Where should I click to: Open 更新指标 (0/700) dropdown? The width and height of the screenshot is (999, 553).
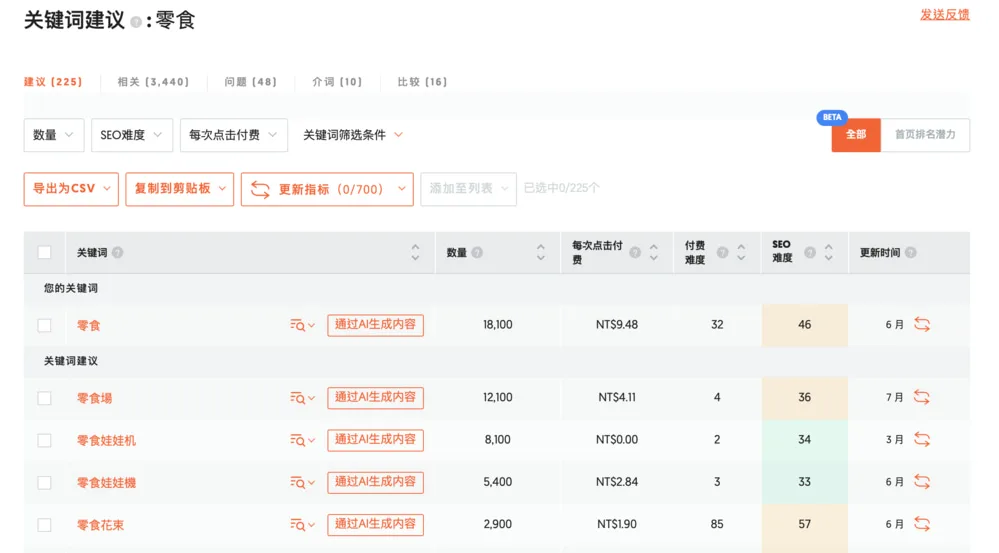click(327, 189)
